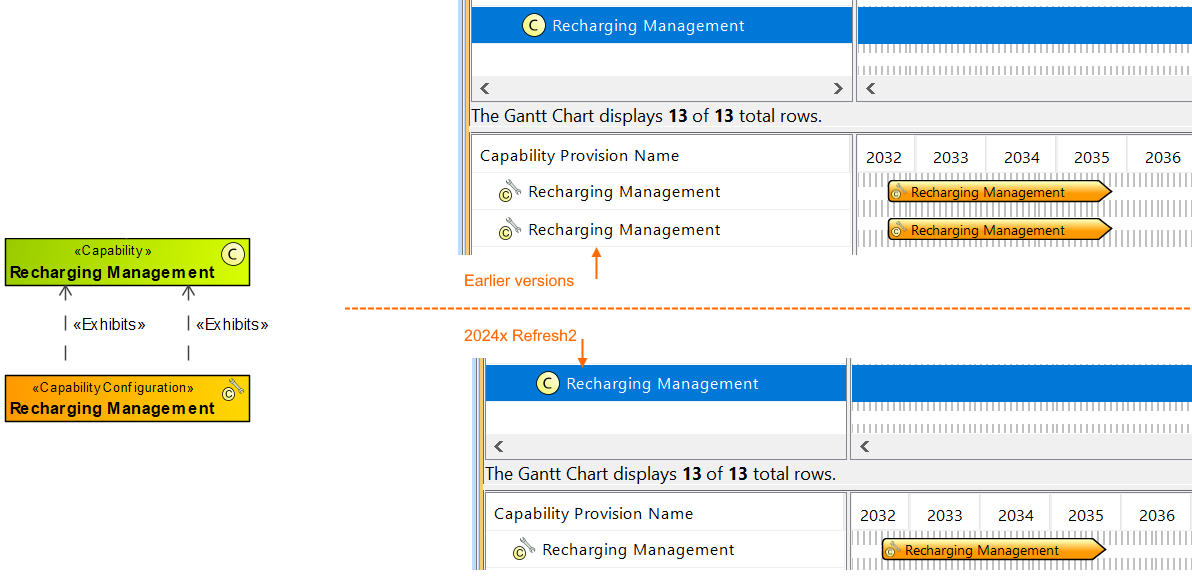The image size is (1192, 580).
Task: Select the green Capability Recharging Management block name
Action: (112, 272)
